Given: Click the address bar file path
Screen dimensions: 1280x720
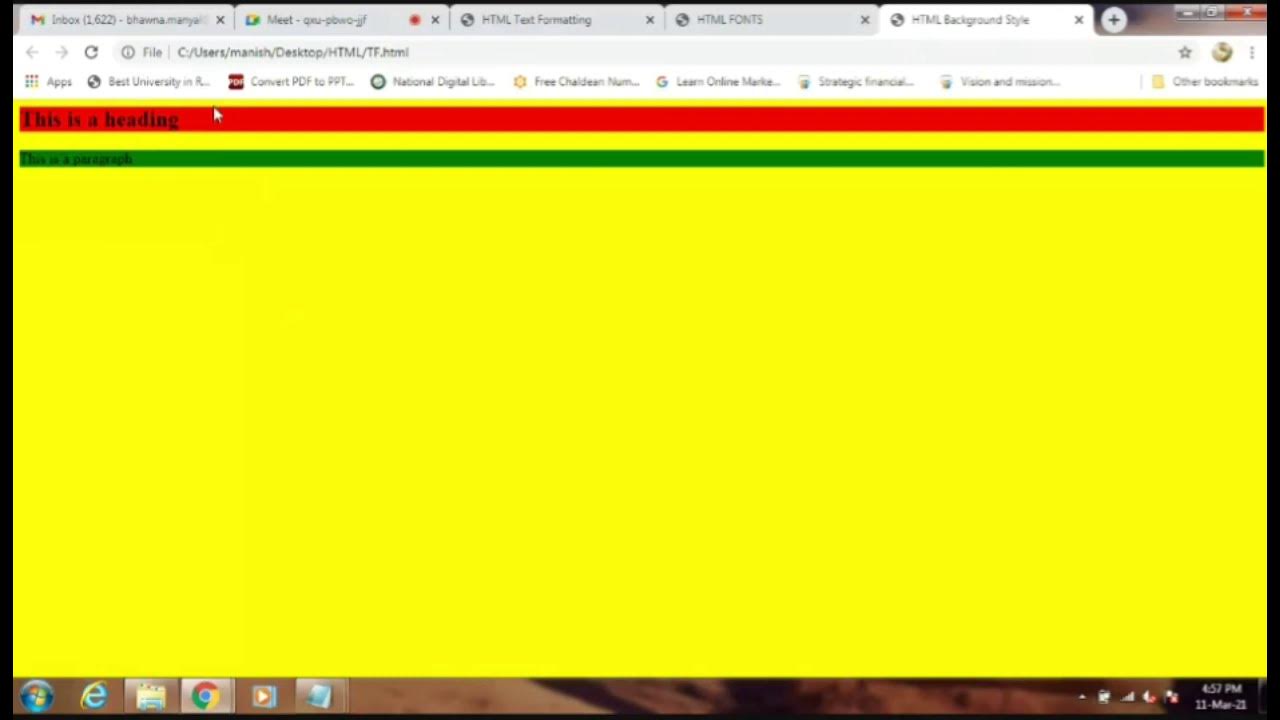Looking at the screenshot, I should click(x=293, y=52).
